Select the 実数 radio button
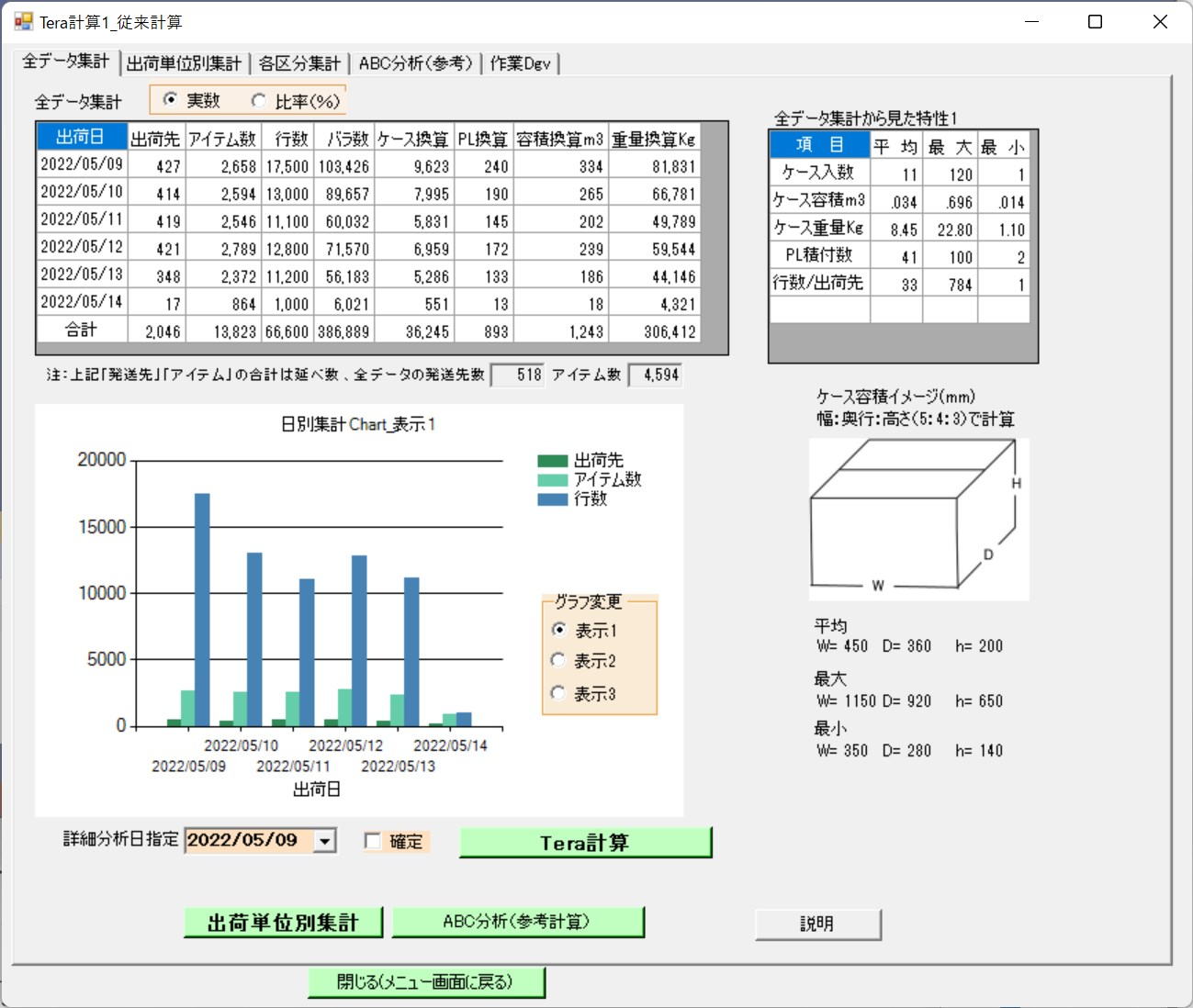1193x1008 pixels. 170,100
